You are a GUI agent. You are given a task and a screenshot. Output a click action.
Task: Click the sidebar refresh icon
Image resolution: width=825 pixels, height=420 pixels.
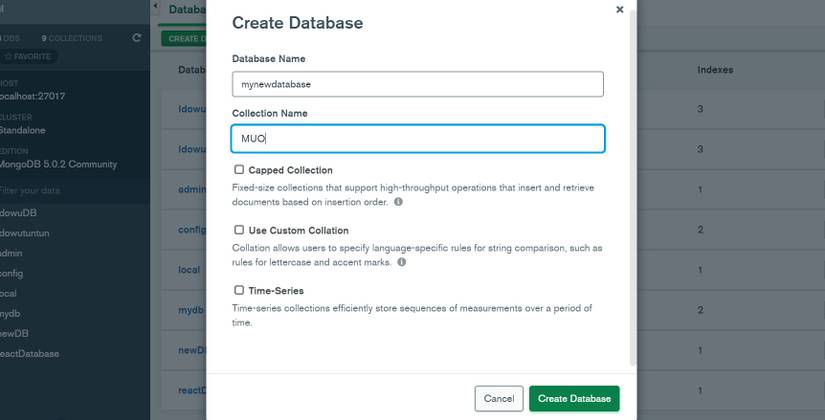(137, 38)
